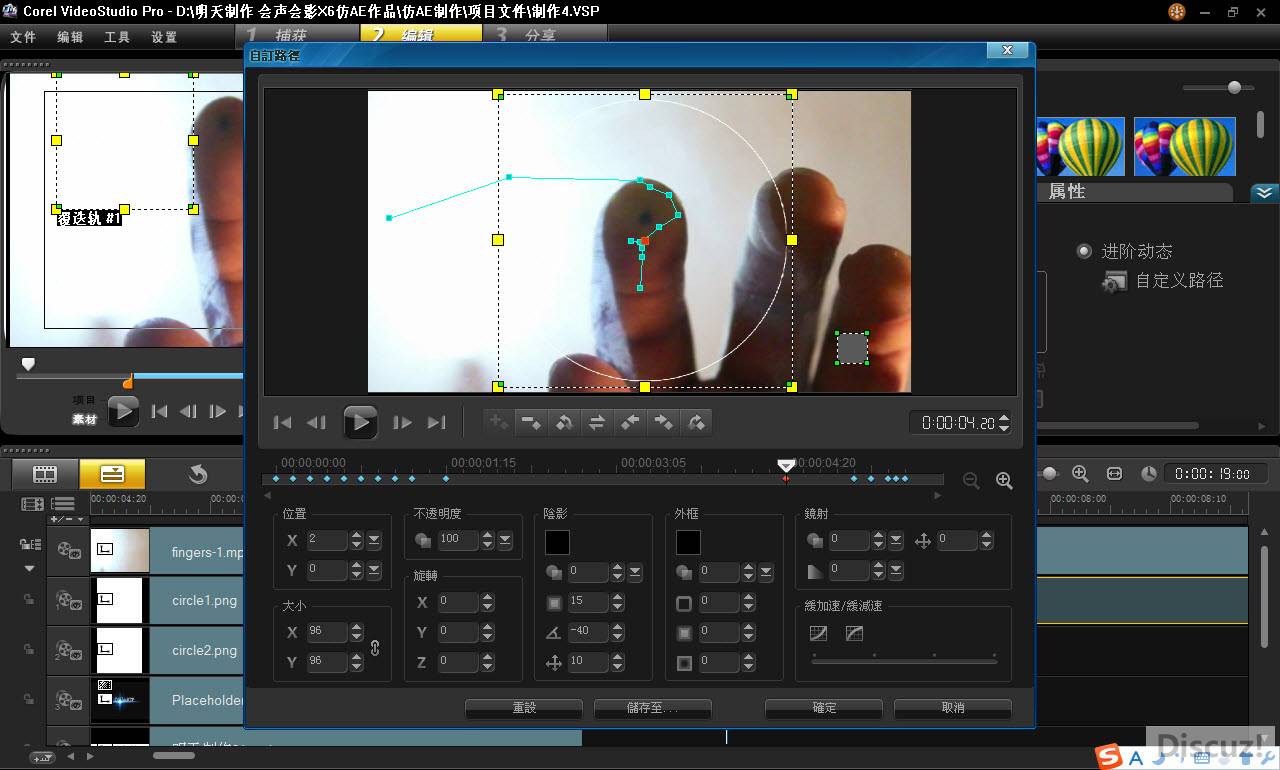Image resolution: width=1280 pixels, height=770 pixels.
Task: Toggle ripple editing lock icon
Action: pyautogui.click(x=29, y=544)
